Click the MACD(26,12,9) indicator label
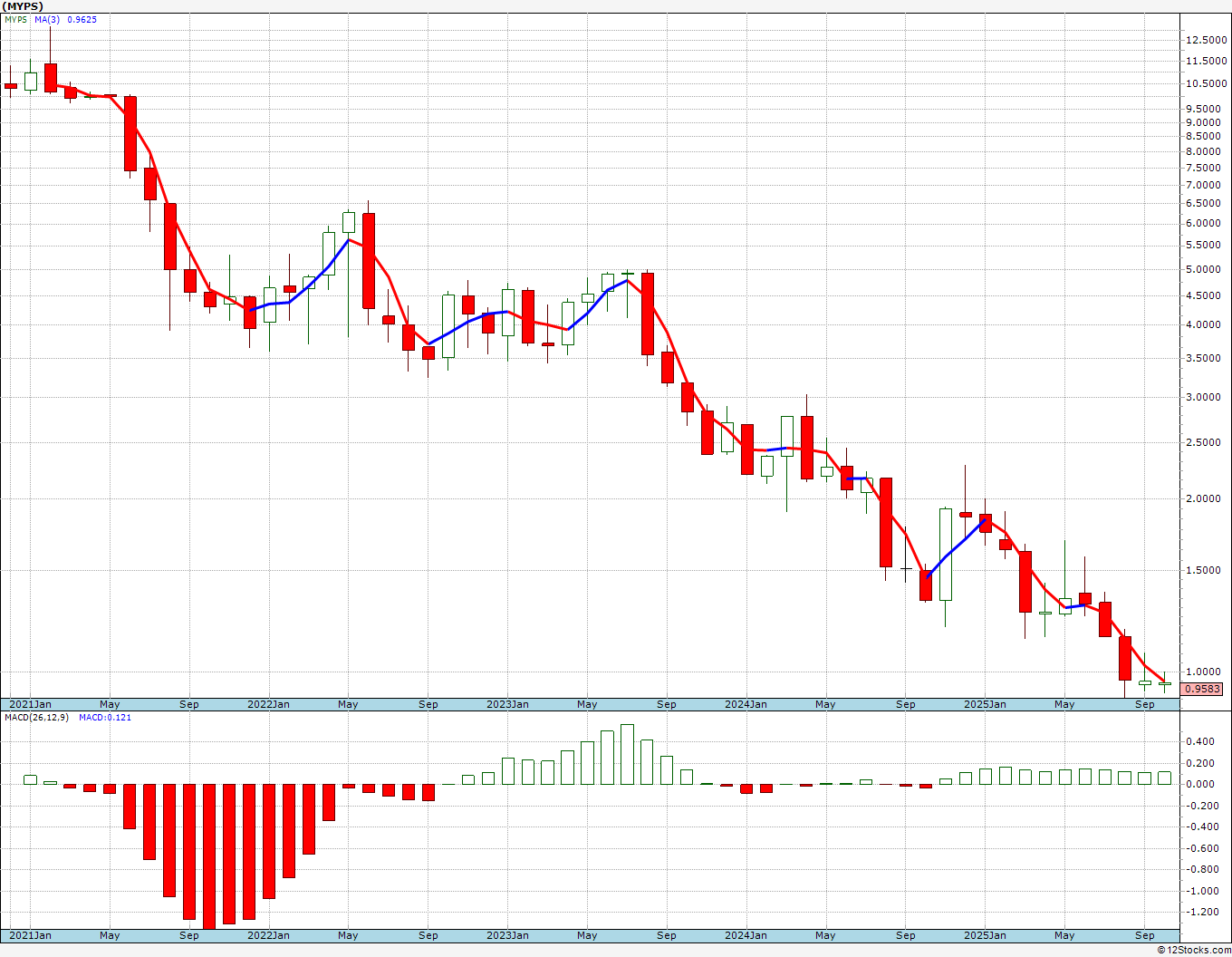Viewport: 1232px width, 957px height. [x=36, y=718]
